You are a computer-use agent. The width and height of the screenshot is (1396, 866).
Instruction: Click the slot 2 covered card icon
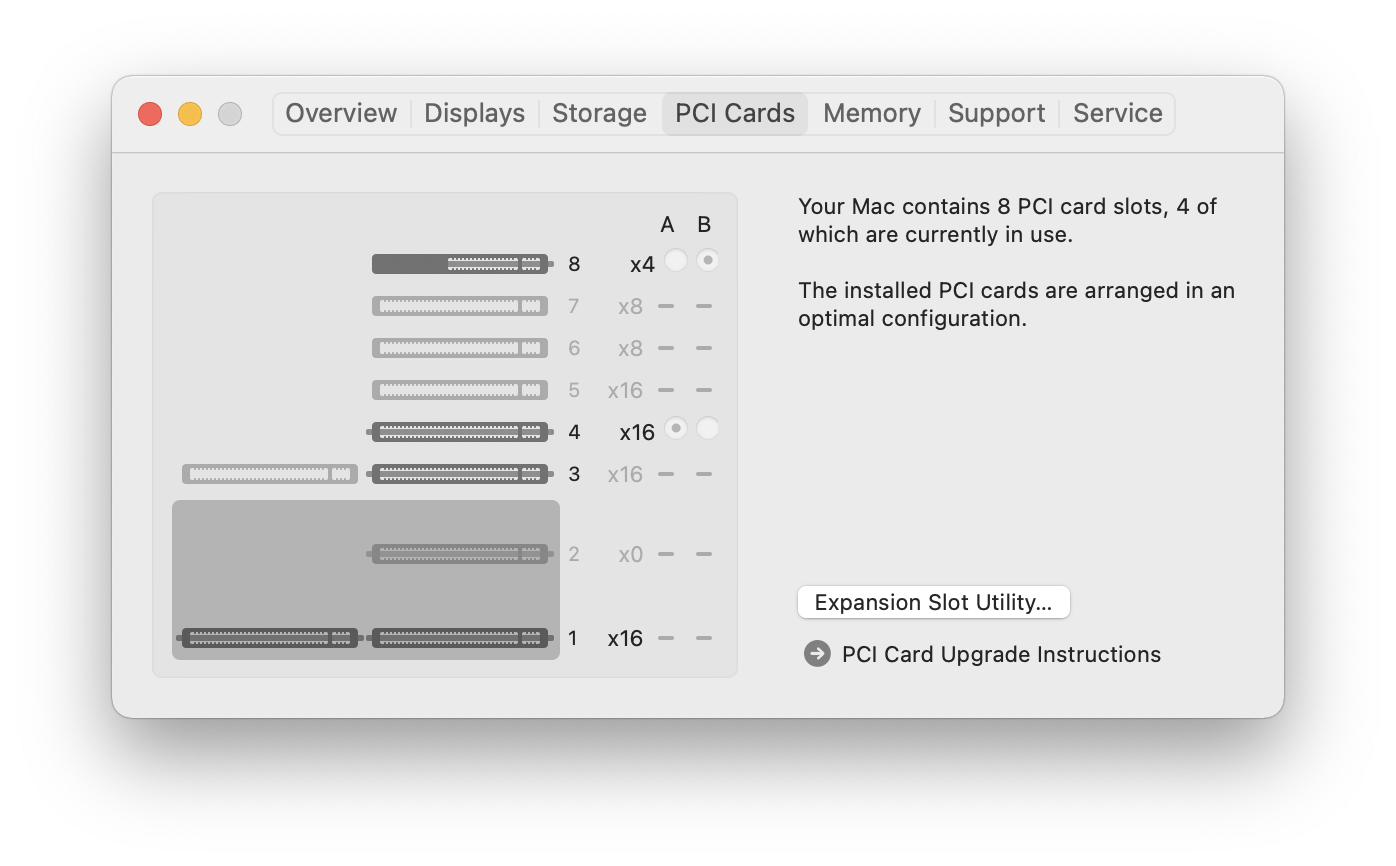click(460, 554)
